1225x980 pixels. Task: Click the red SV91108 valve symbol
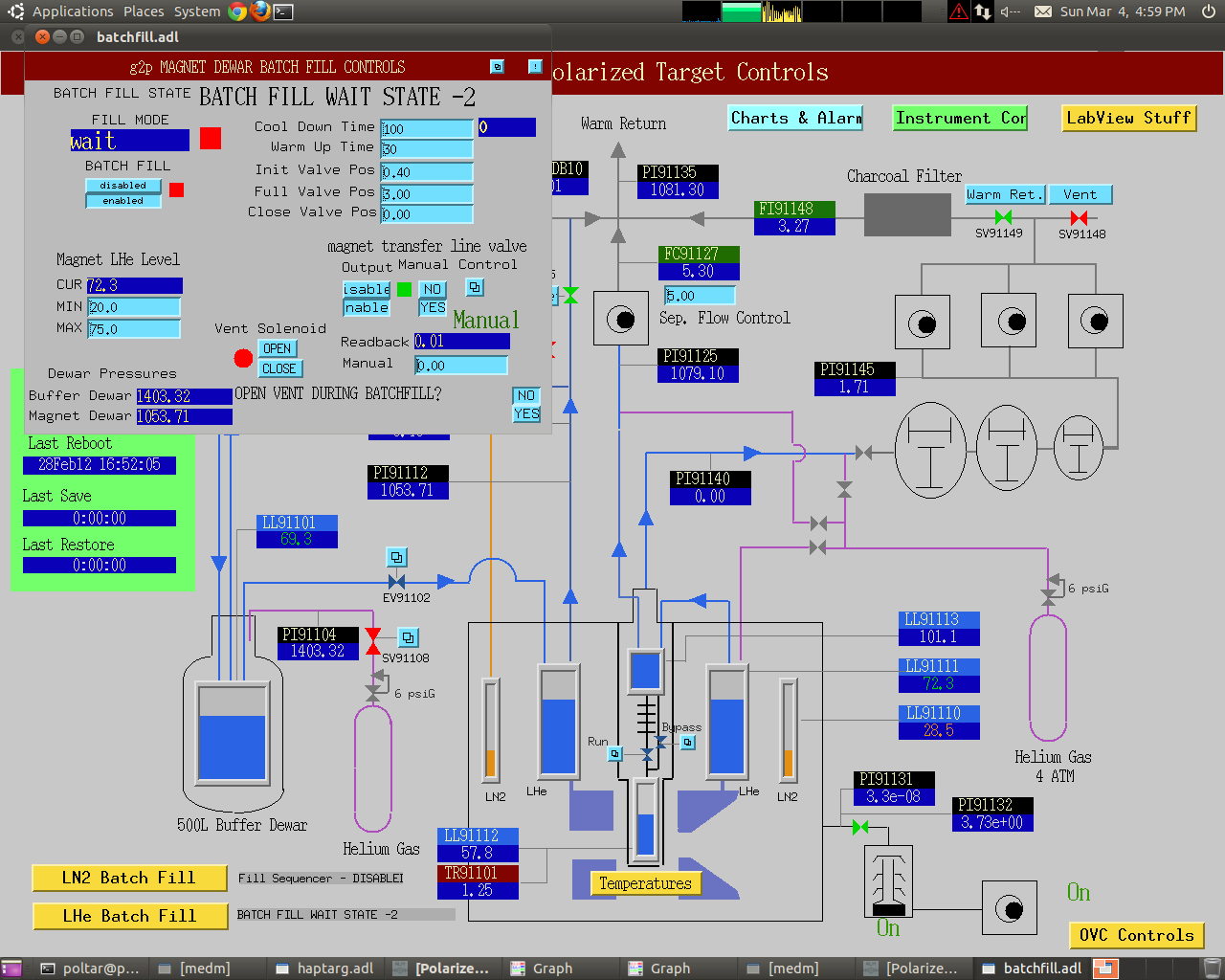pos(373,641)
